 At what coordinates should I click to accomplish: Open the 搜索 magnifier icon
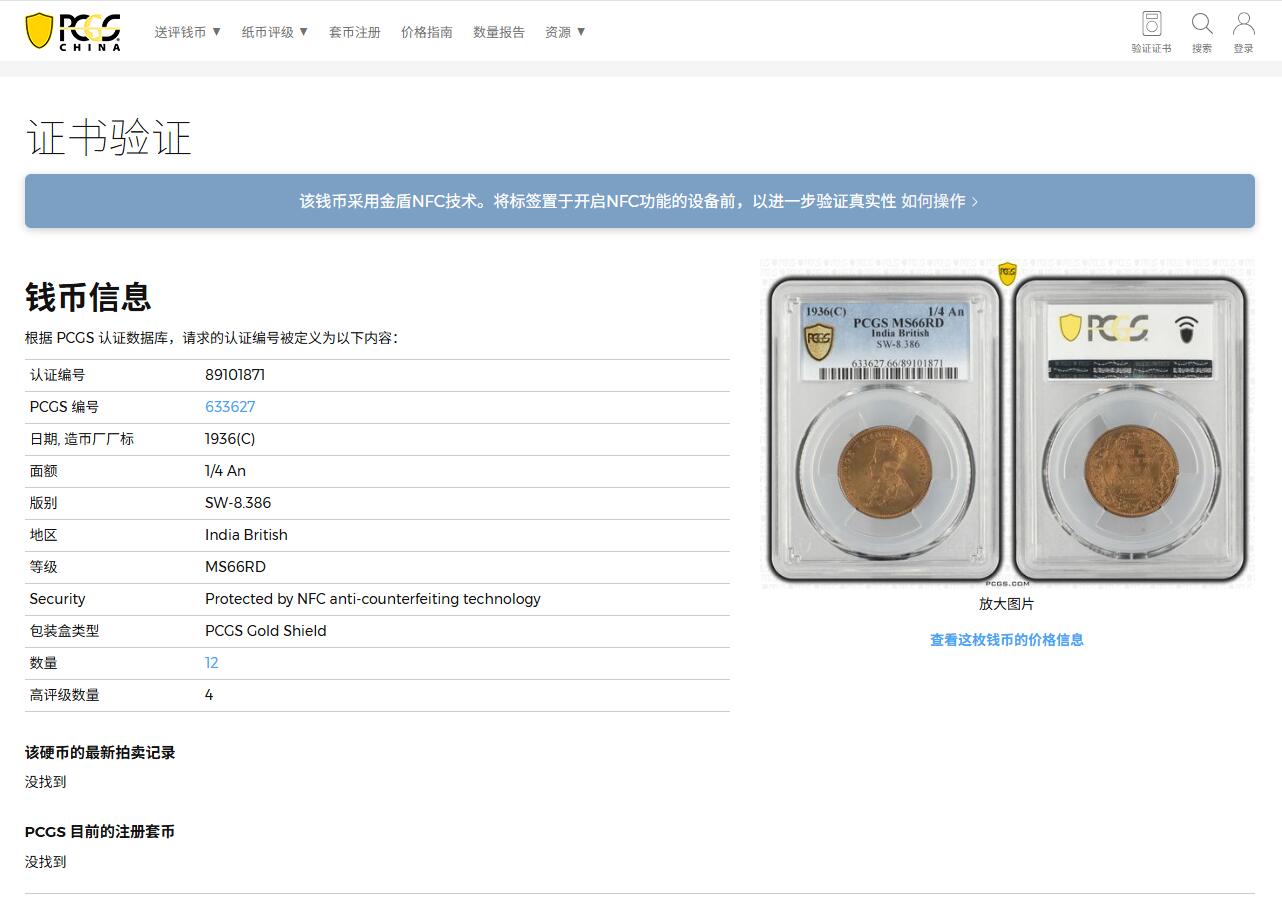click(x=1202, y=32)
